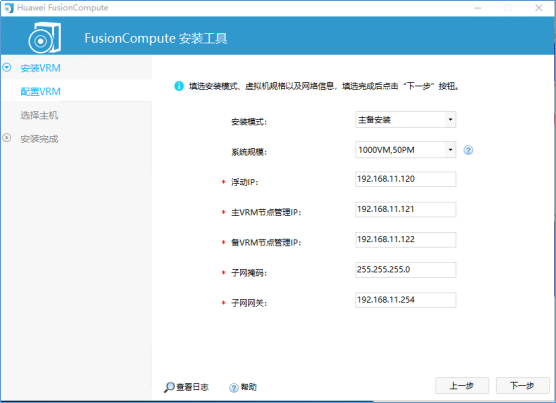Image resolution: width=556 pixels, height=403 pixels.
Task: Click the 上一步 button
Action: 462,385
